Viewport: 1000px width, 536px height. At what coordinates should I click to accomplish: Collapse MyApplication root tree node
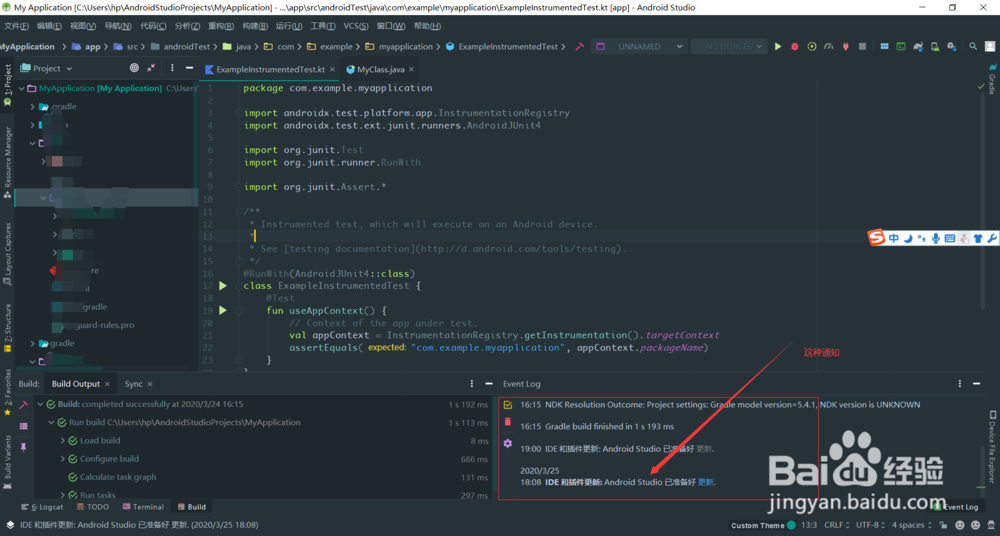(21, 88)
